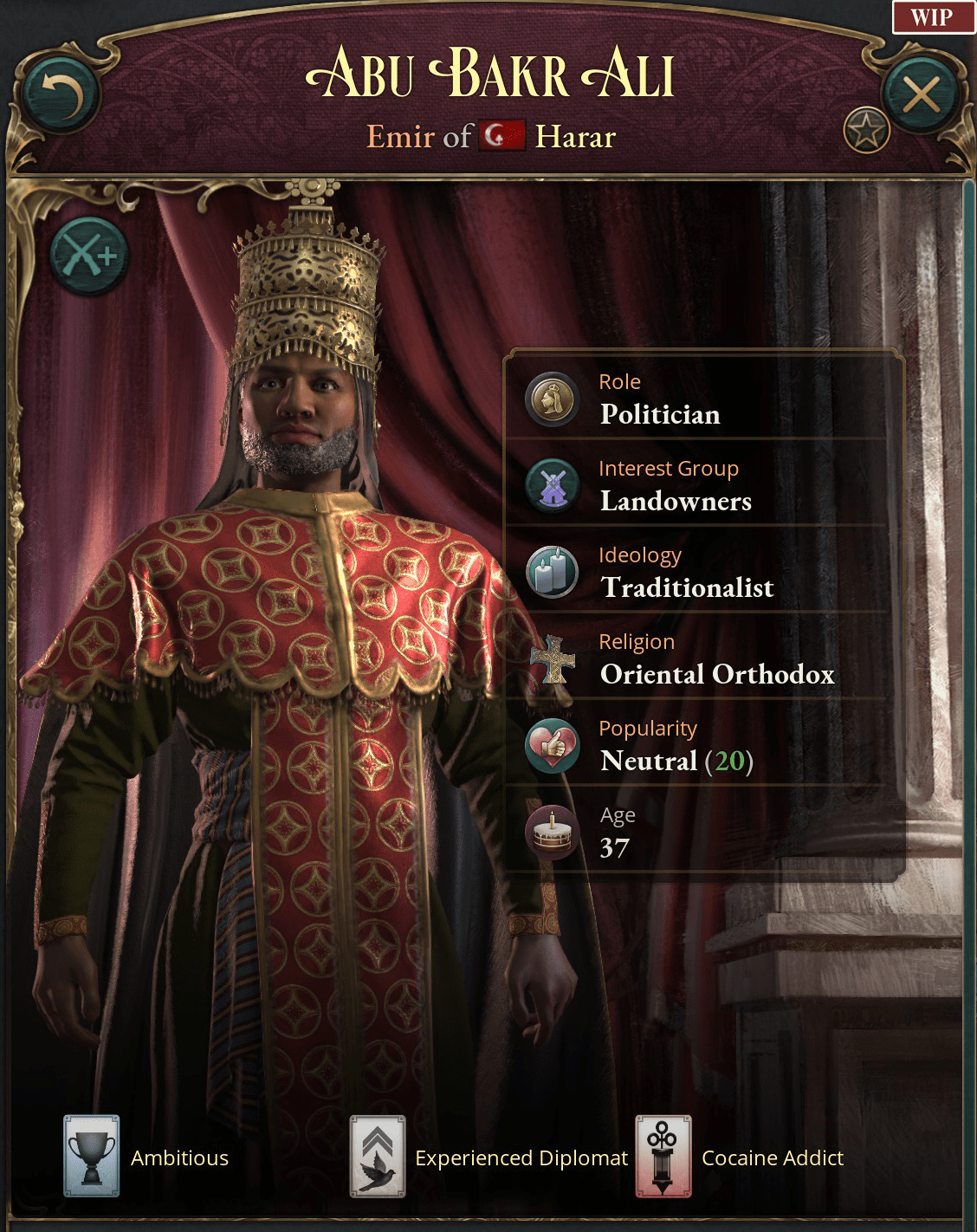The width and height of the screenshot is (977, 1232).
Task: Open the Harar country link
Action: coord(575,137)
